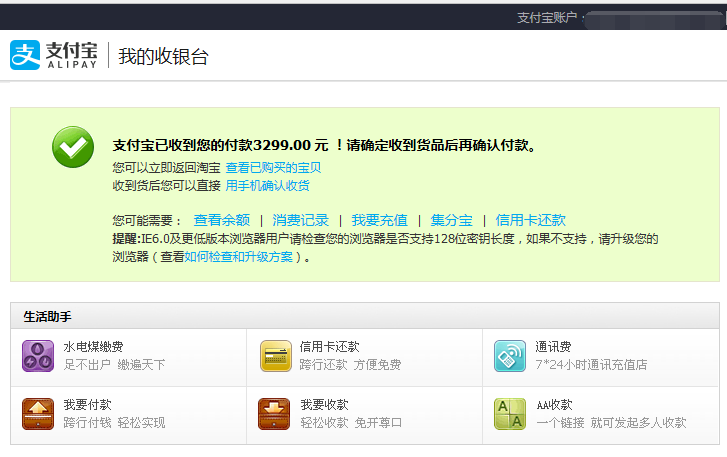Click the Alipay logo icon
The height and width of the screenshot is (457, 727).
(25, 55)
